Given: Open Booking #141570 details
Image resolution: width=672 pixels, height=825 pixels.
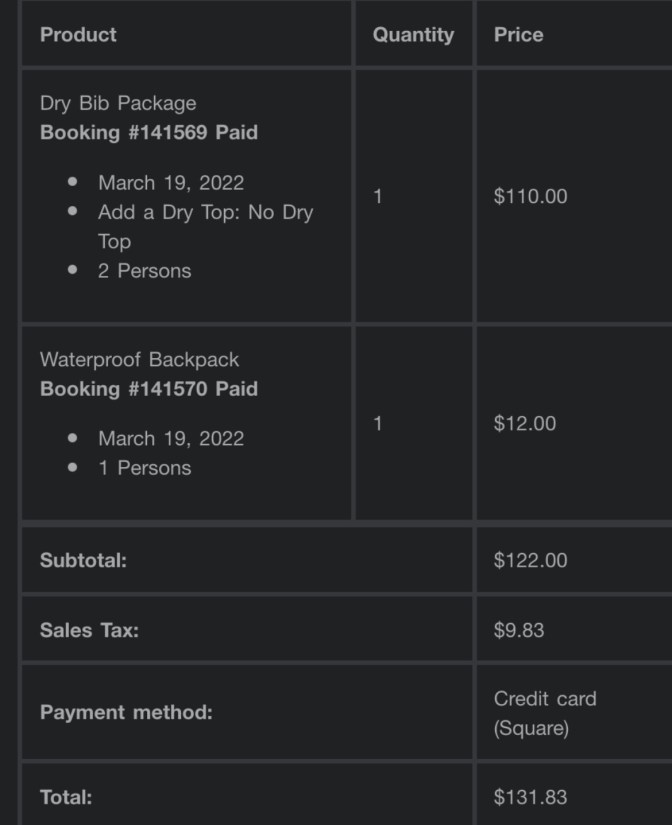Looking at the screenshot, I should coord(149,388).
